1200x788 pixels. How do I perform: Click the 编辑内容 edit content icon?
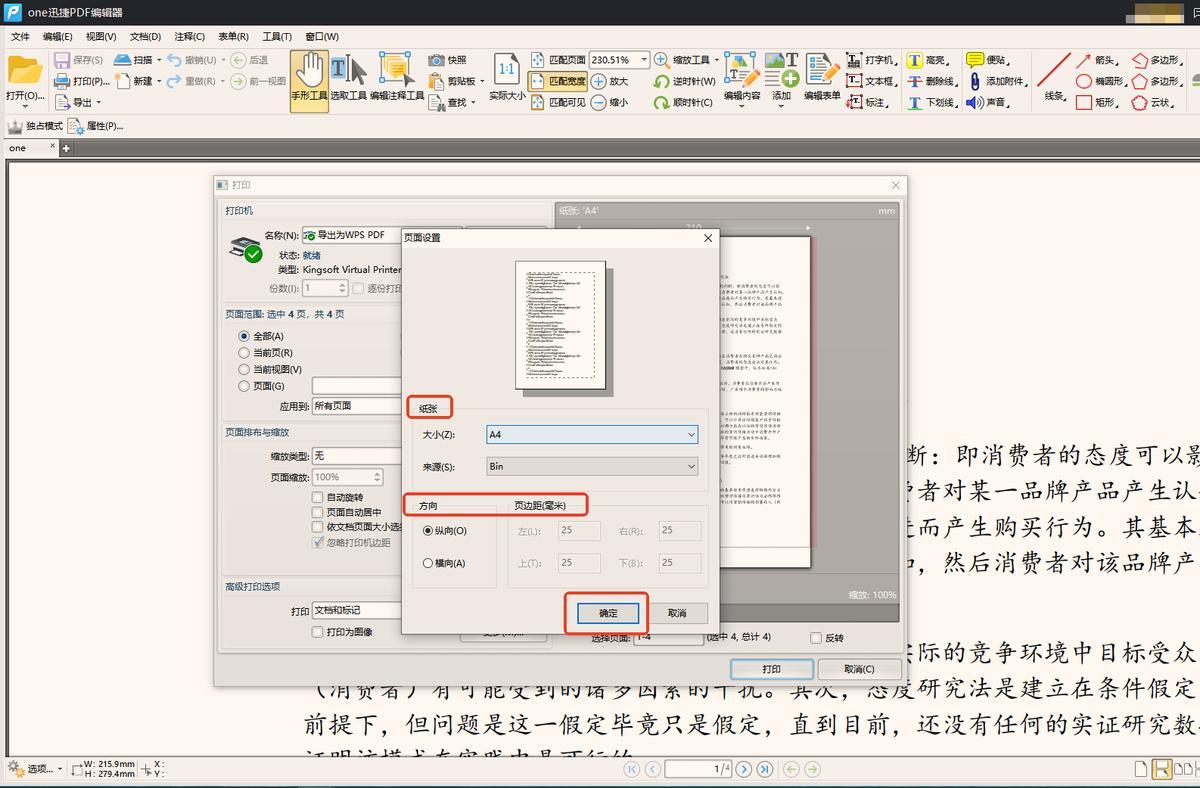[740, 72]
